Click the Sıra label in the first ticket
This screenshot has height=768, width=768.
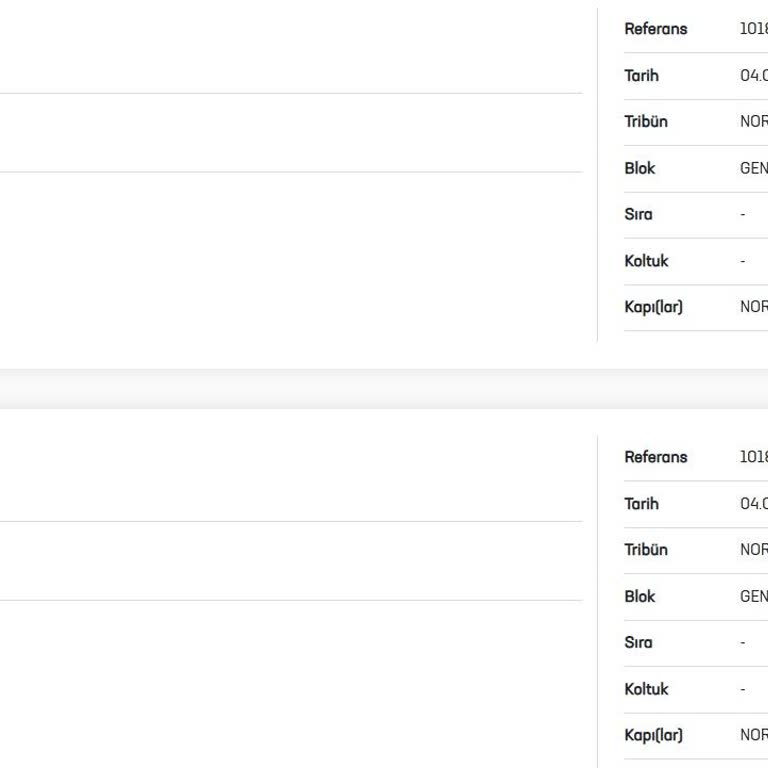click(x=637, y=214)
